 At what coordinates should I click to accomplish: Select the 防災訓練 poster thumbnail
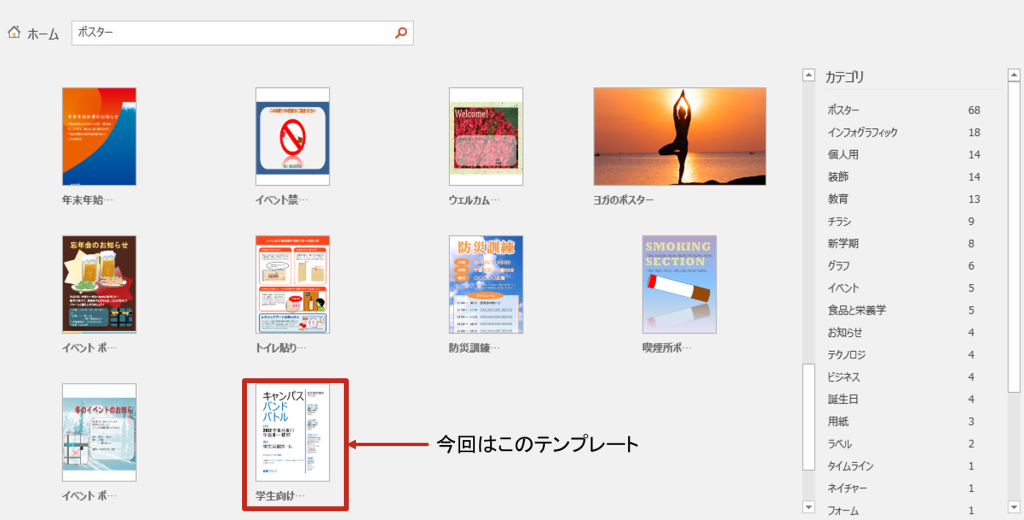click(x=486, y=284)
